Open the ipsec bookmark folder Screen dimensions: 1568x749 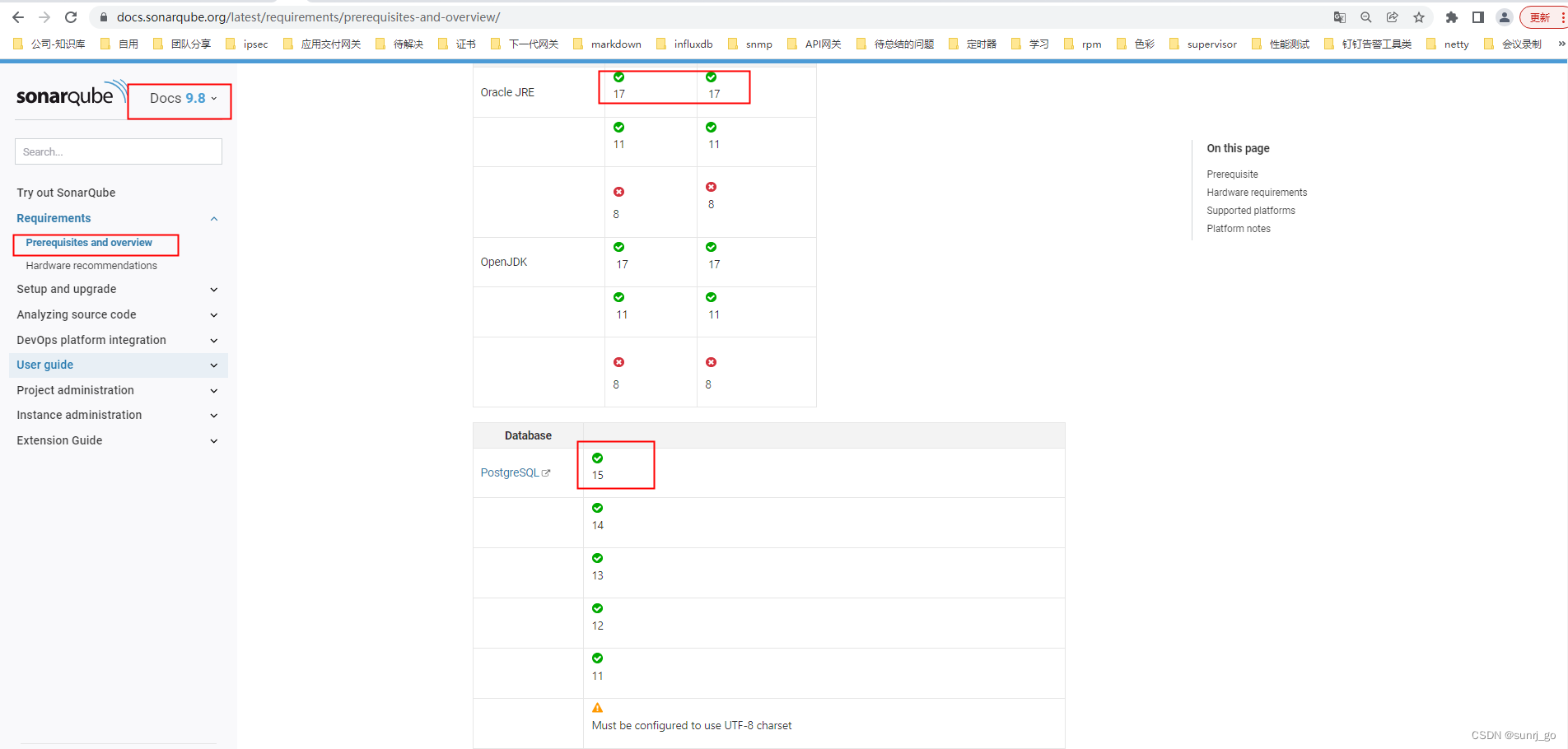(x=247, y=44)
